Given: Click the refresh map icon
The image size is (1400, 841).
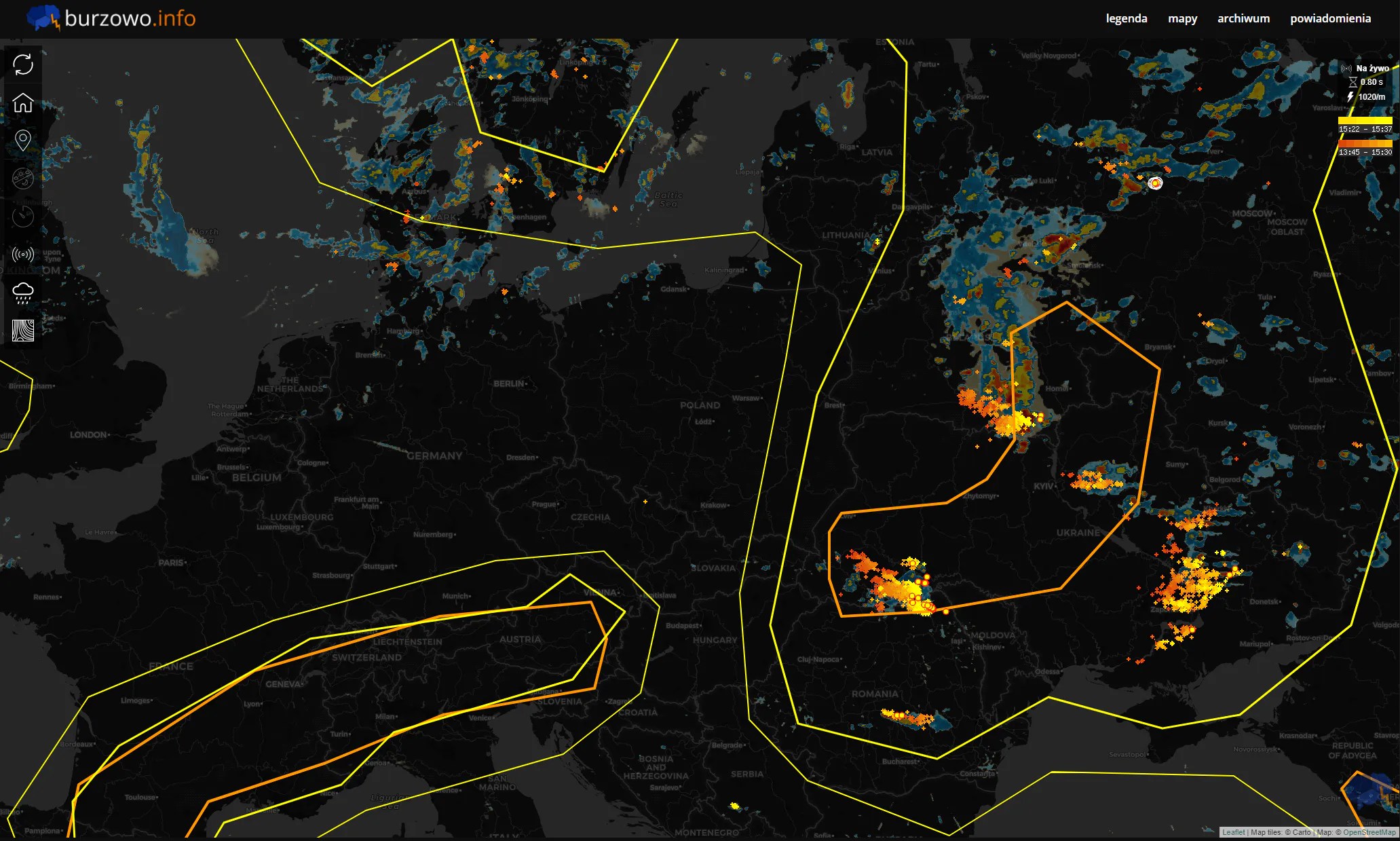Looking at the screenshot, I should point(23,64).
